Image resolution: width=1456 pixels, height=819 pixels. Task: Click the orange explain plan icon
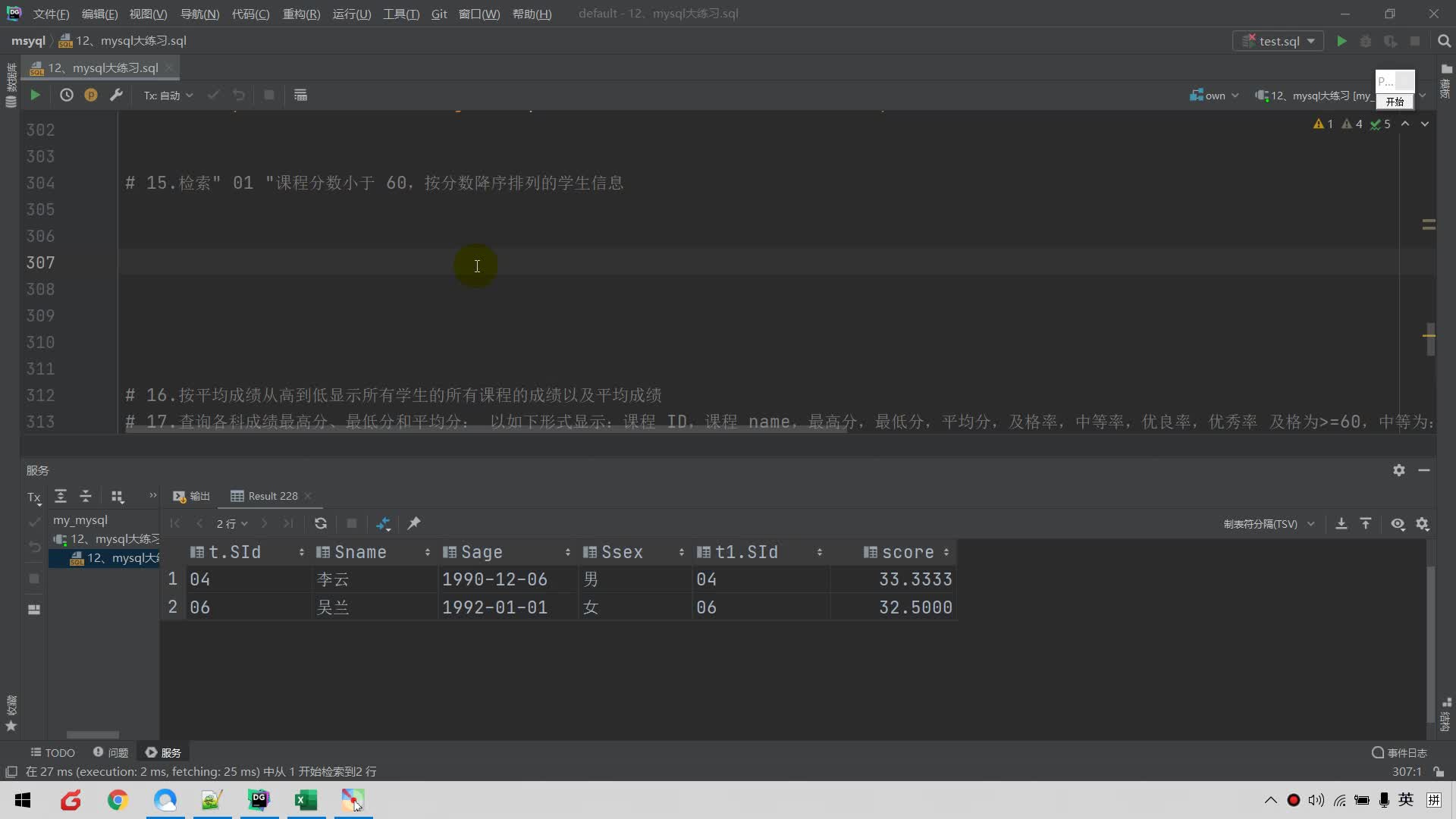pyautogui.click(x=91, y=95)
